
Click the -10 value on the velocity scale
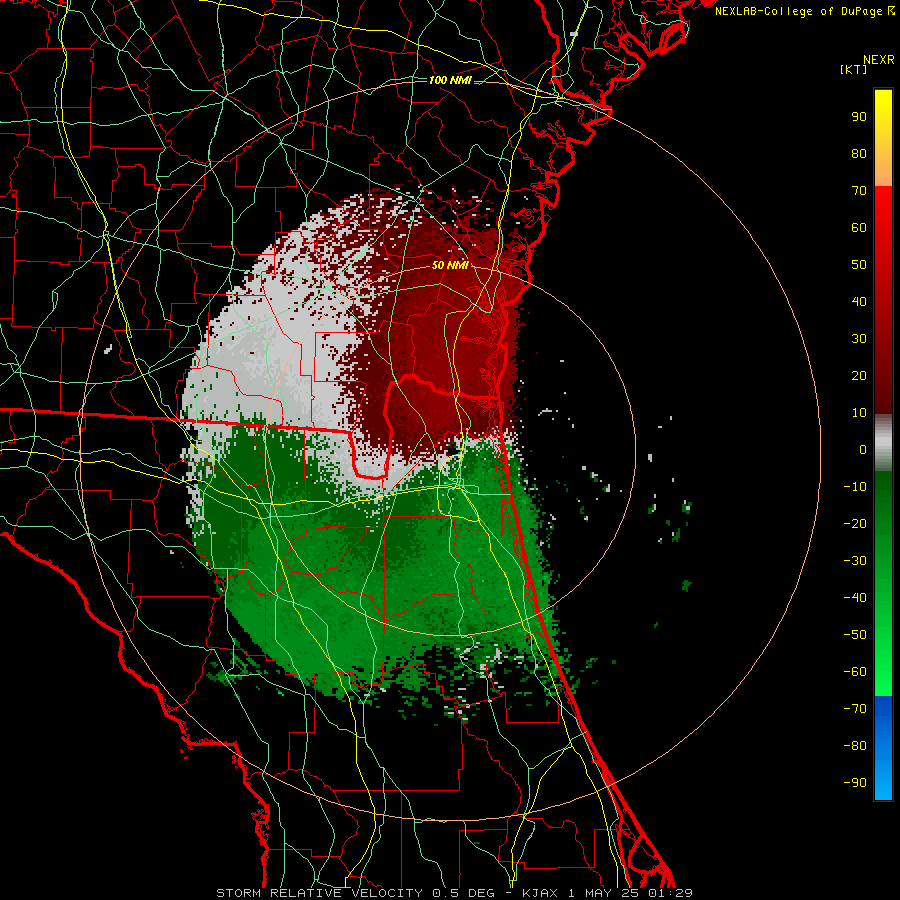coord(855,487)
